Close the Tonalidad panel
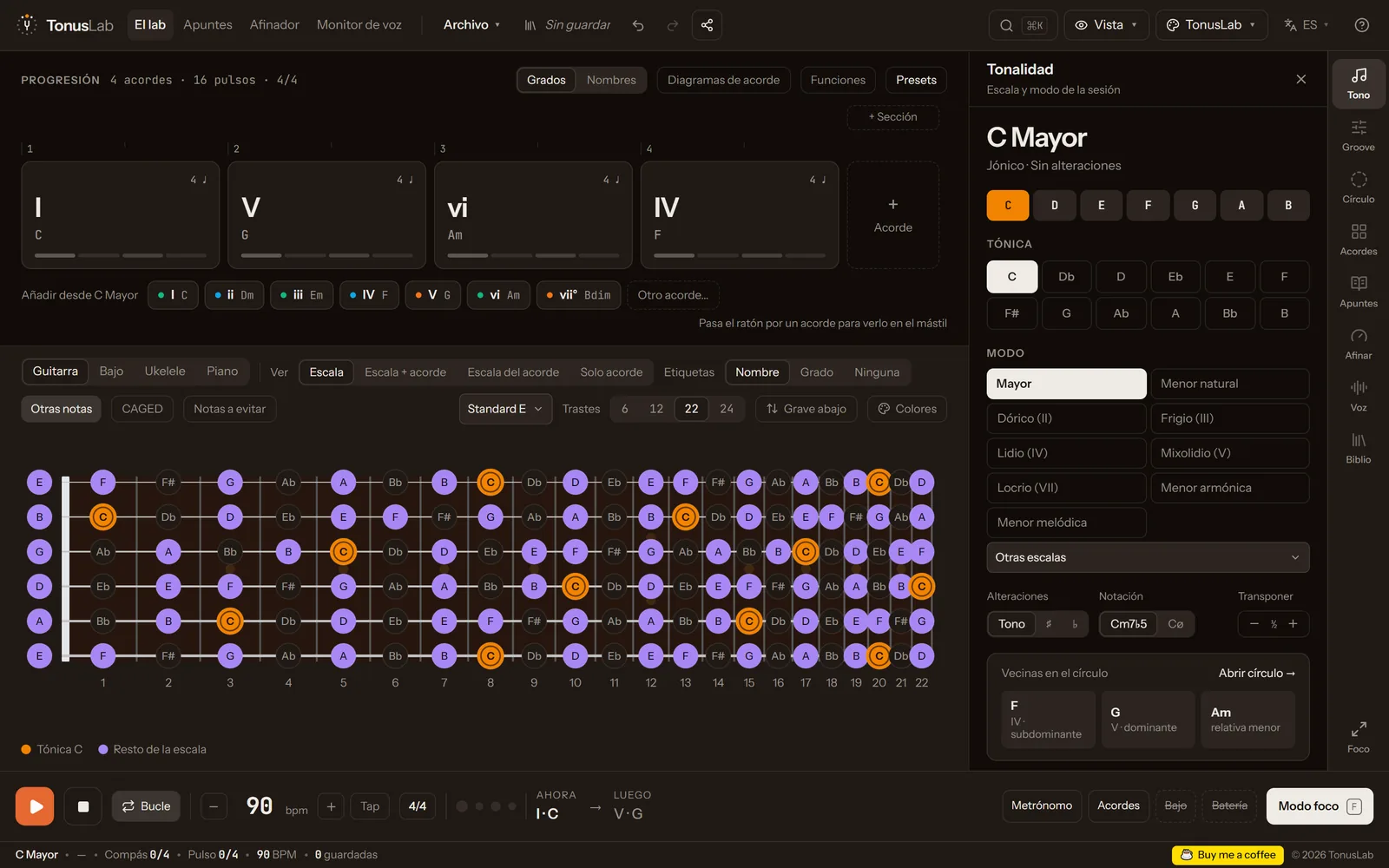Viewport: 1389px width, 868px height. [x=1300, y=79]
